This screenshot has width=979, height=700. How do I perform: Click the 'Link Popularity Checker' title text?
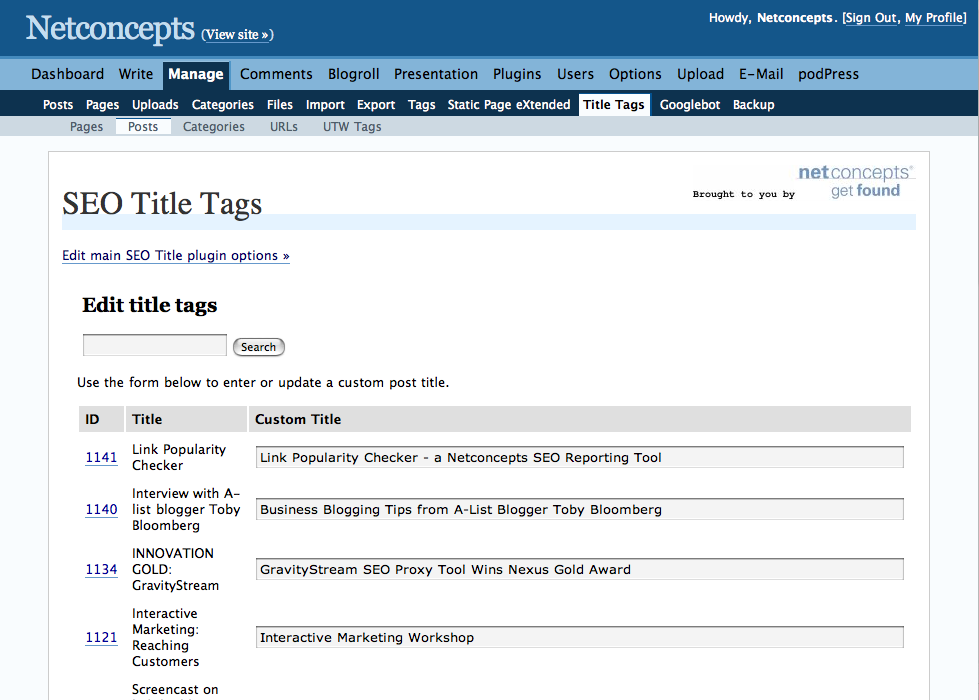click(179, 458)
